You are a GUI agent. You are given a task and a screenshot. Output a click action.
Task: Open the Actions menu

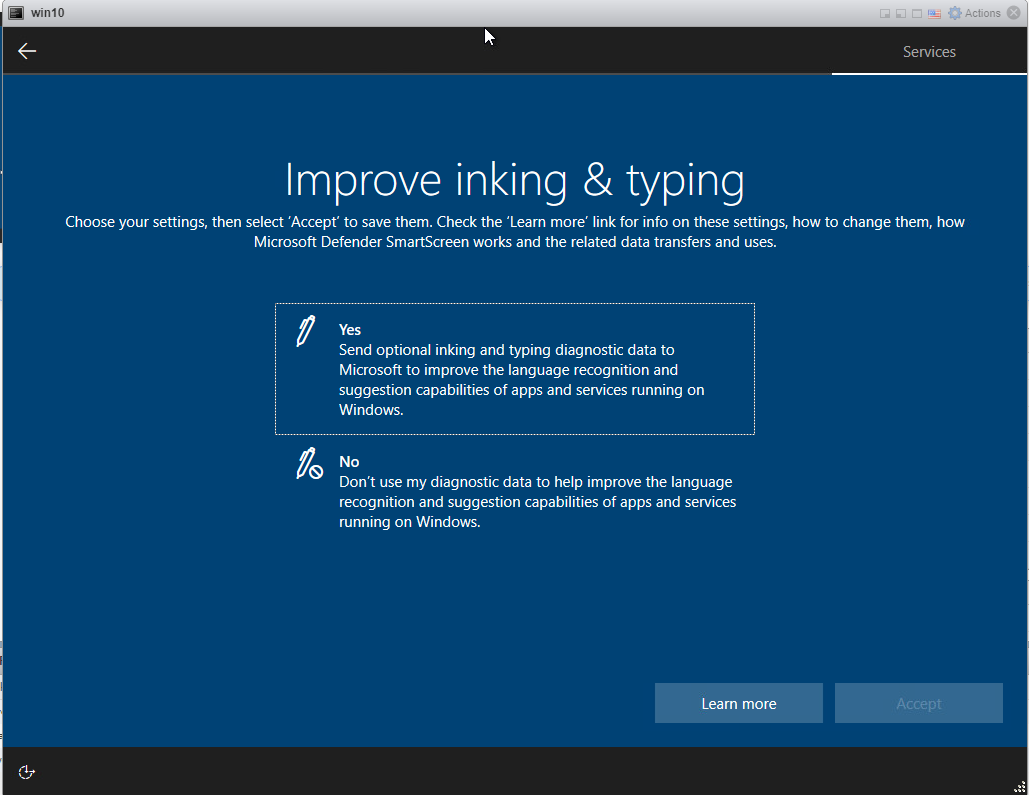click(975, 12)
